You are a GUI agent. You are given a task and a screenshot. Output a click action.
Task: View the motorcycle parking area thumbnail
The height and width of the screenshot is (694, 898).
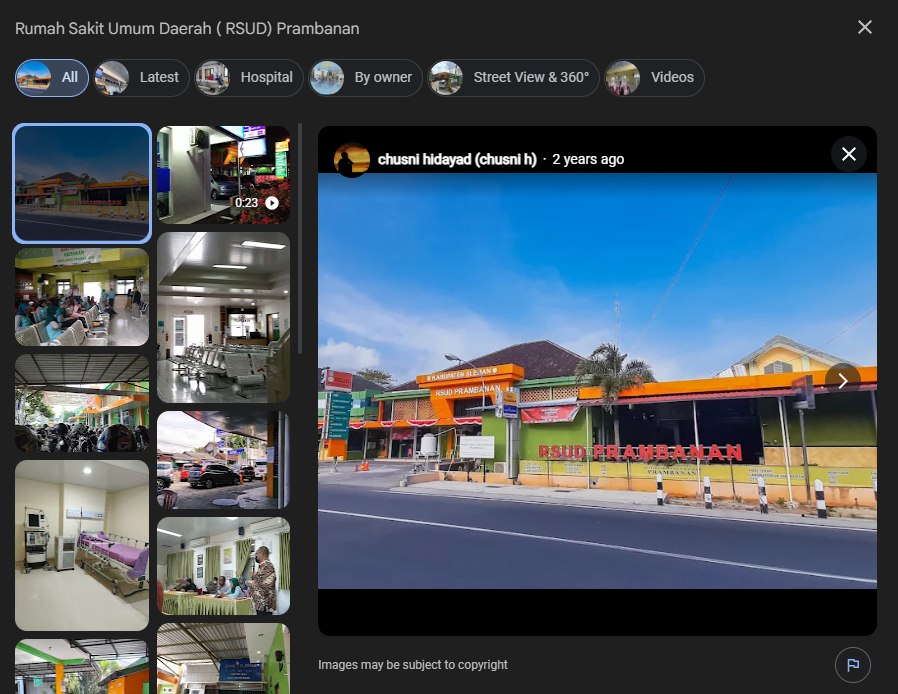pyautogui.click(x=82, y=403)
